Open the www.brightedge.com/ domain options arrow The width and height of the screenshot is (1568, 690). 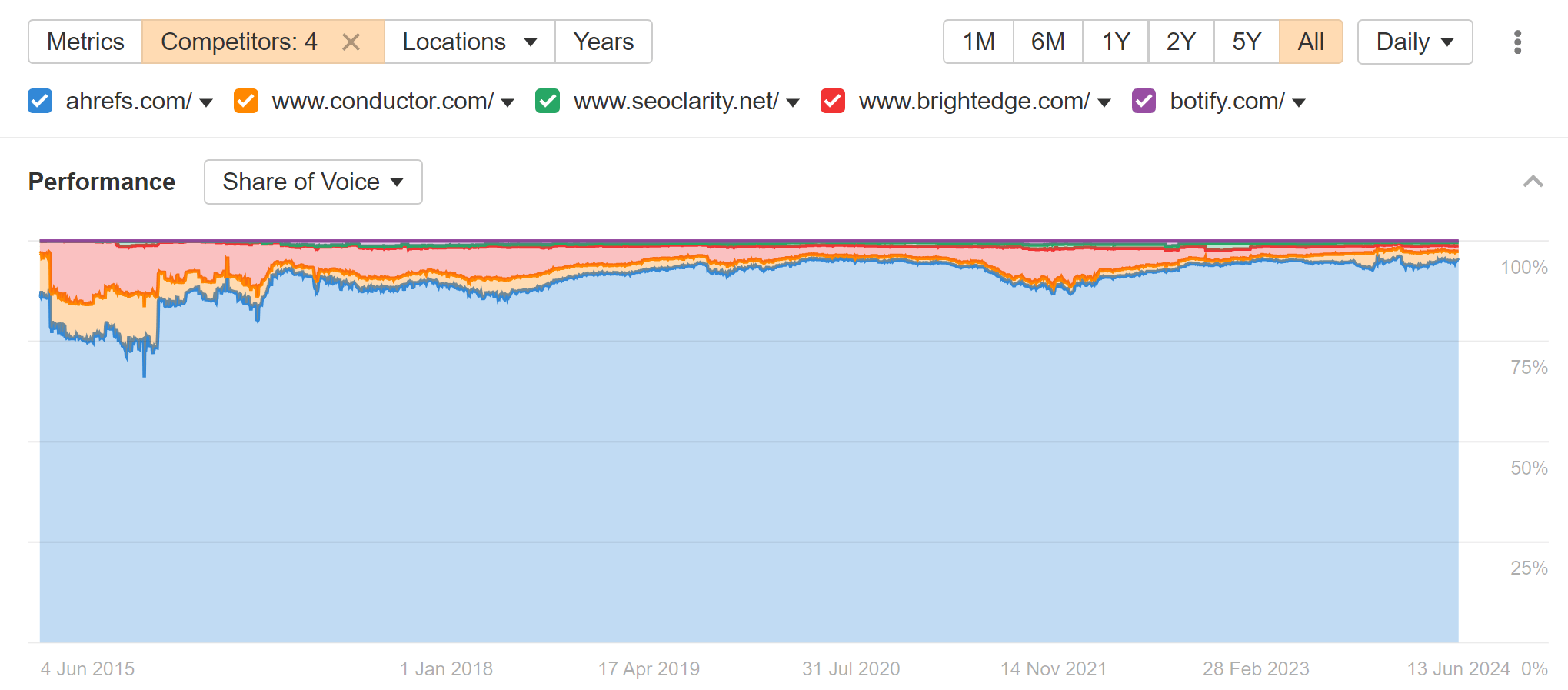coord(1104,102)
